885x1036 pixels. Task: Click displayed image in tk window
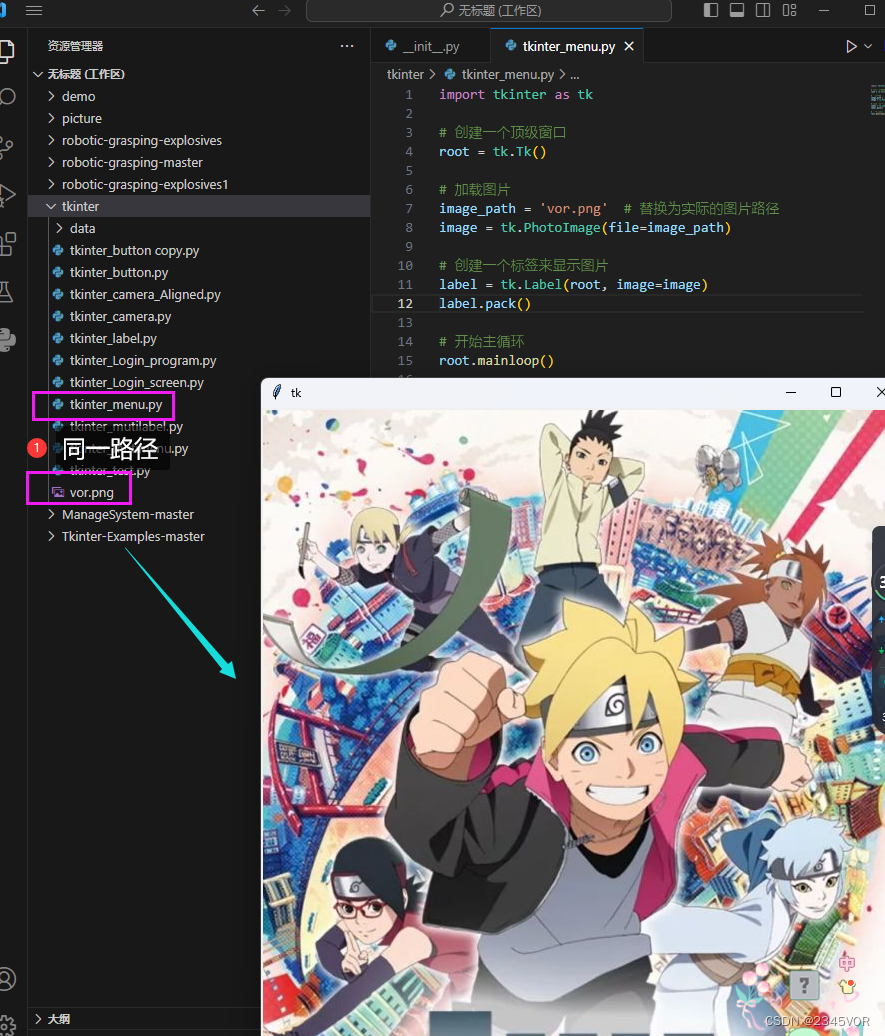click(x=574, y=722)
